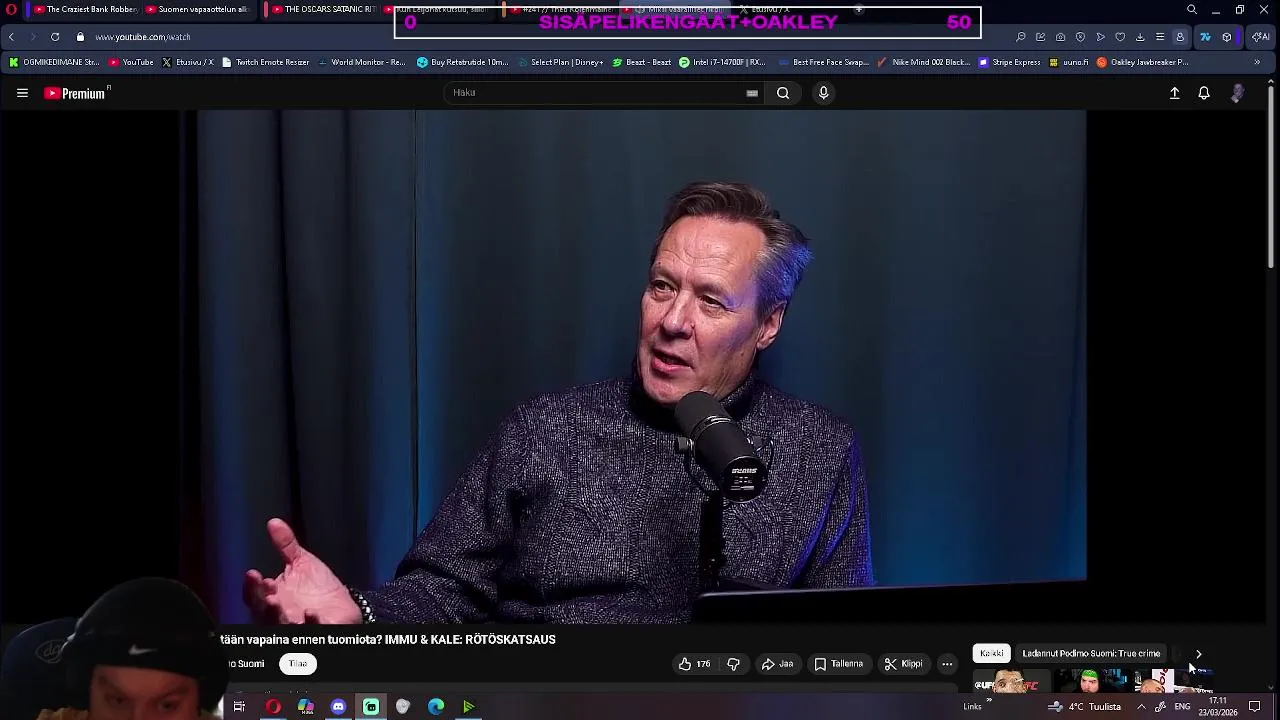The image size is (1280, 720).
Task: Open Stripe Express bookmark
Action: pyautogui.click(x=1009, y=62)
